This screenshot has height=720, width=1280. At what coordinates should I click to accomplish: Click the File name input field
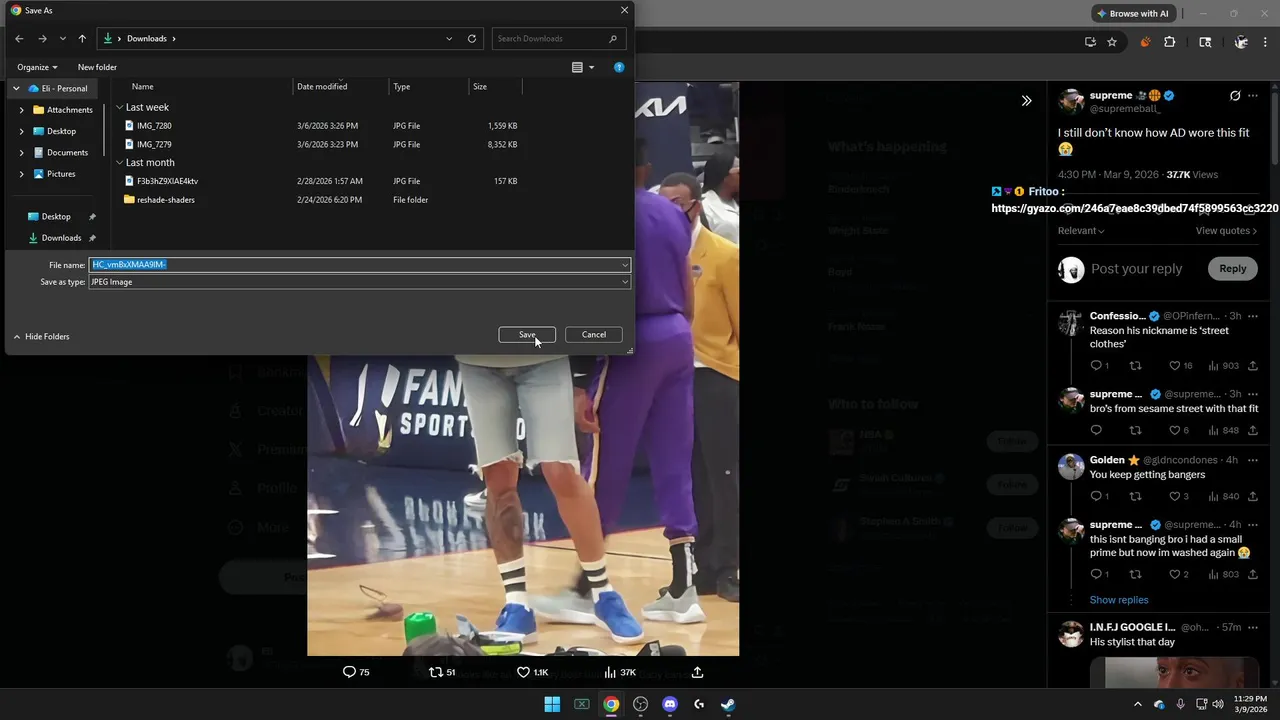tap(360, 265)
